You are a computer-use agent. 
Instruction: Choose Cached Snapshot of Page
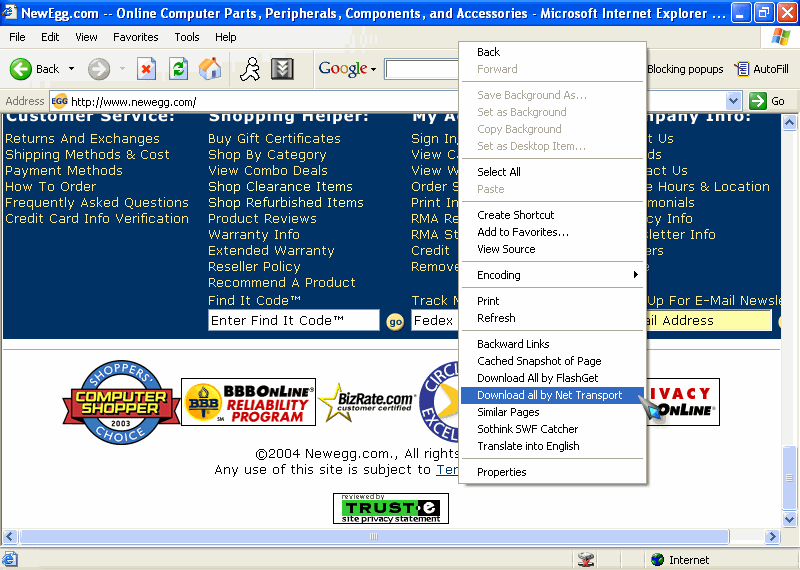(x=554, y=361)
